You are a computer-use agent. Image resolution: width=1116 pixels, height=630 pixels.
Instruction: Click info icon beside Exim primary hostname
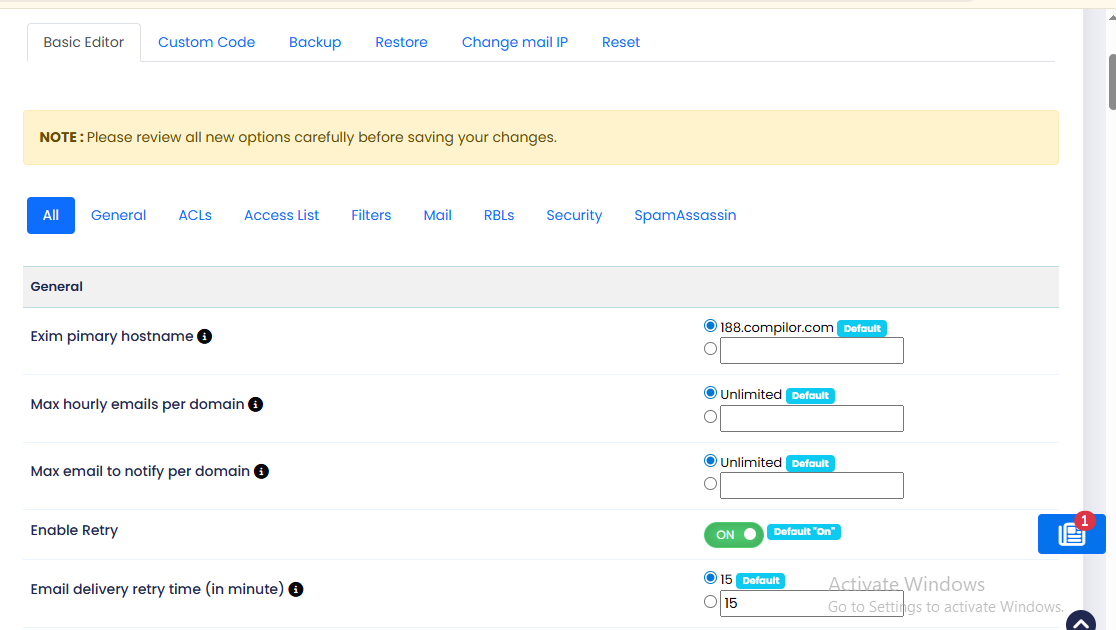pyautogui.click(x=204, y=337)
